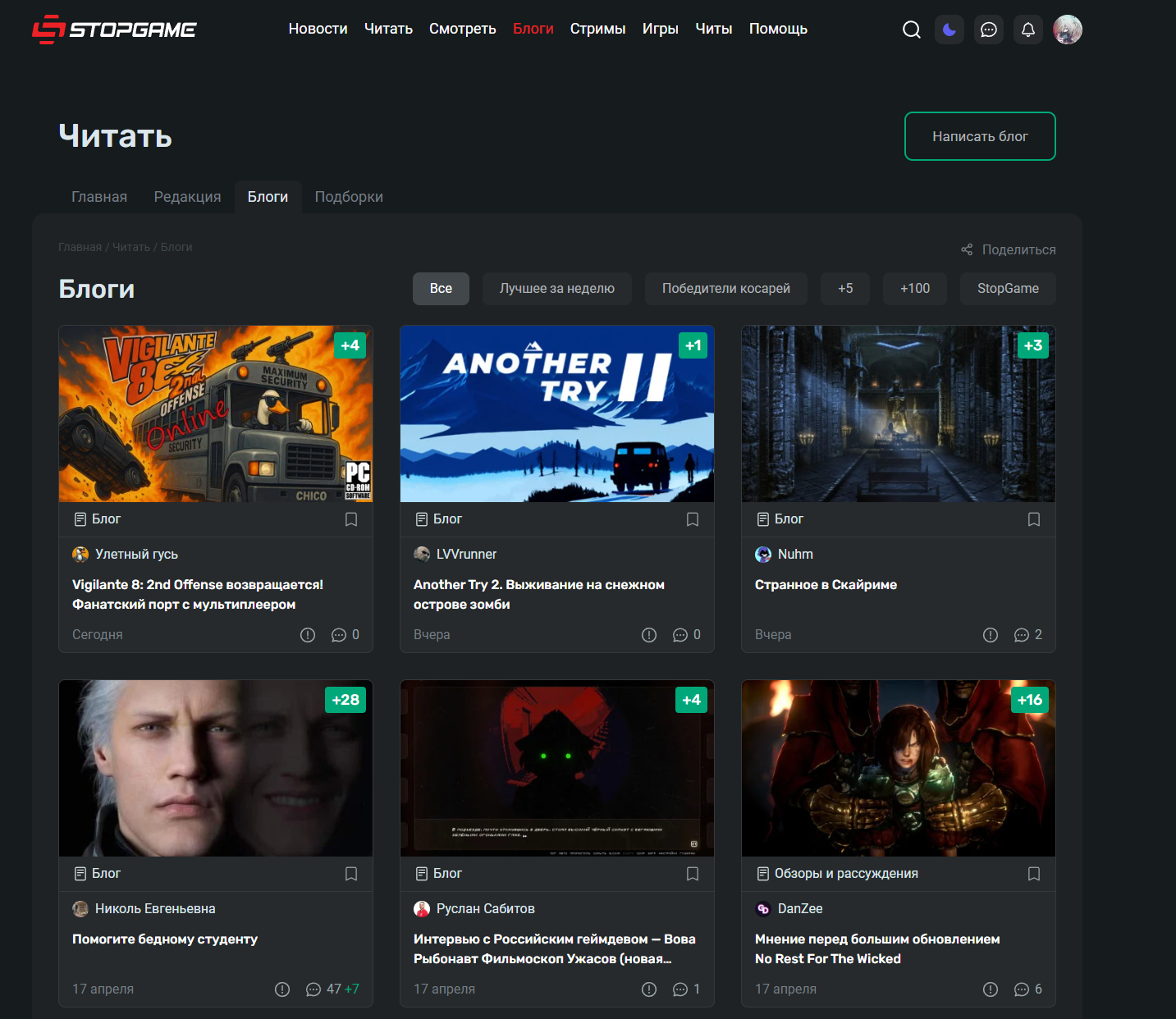
Task: Bookmark the No Rest For The Wicked post
Action: [x=1034, y=874]
